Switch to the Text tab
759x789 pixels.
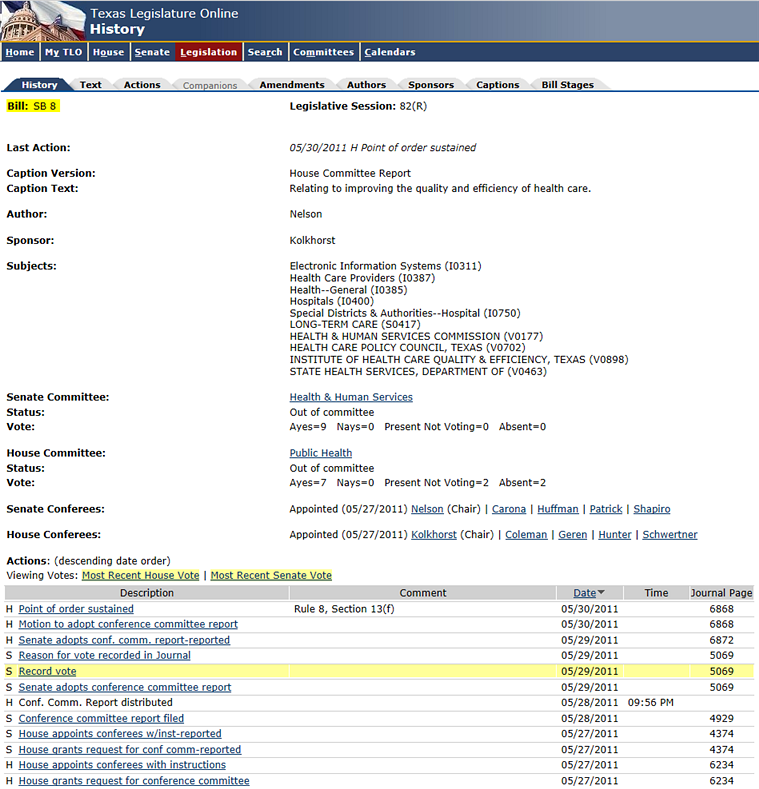91,85
